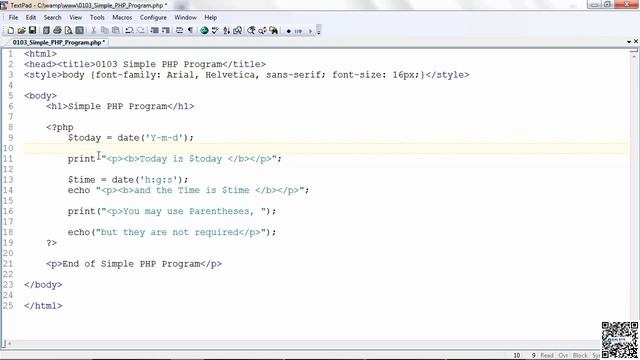Viewport: 640px width, 360px height.
Task: Click the 'but they are not required' echo line
Action: click(172, 232)
